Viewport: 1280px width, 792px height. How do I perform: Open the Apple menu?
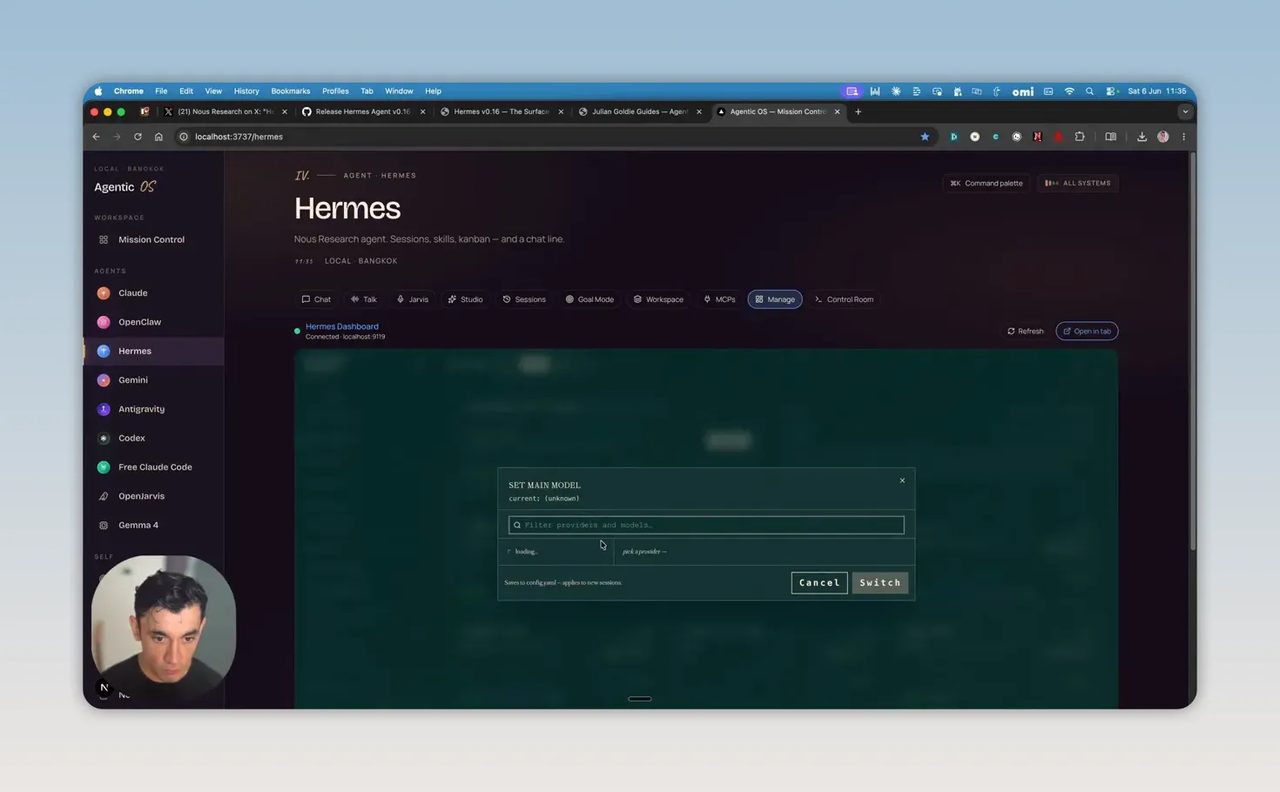point(98,91)
